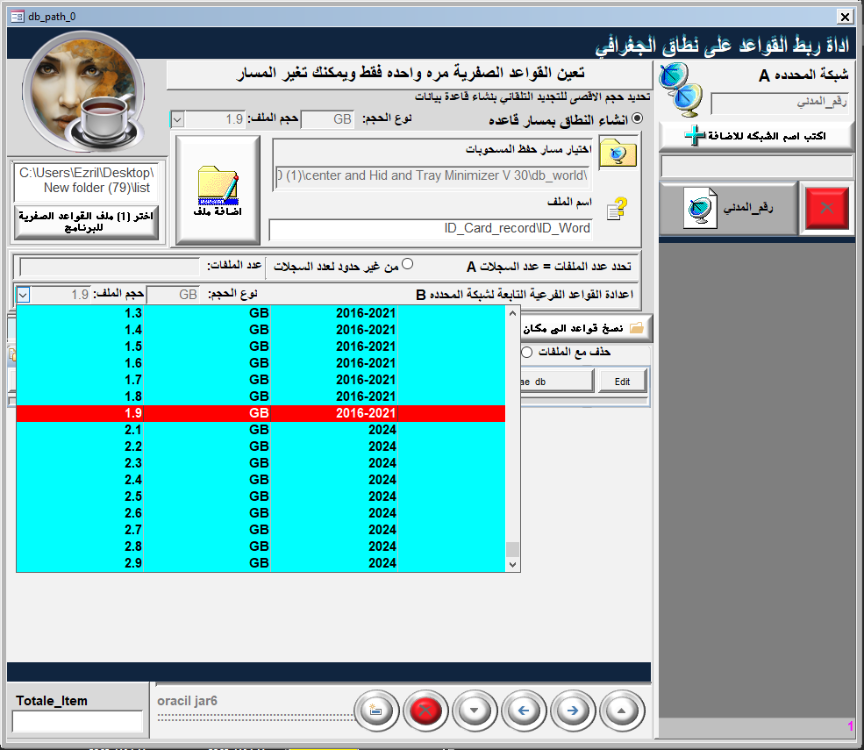Click the add file folder button

(217, 189)
